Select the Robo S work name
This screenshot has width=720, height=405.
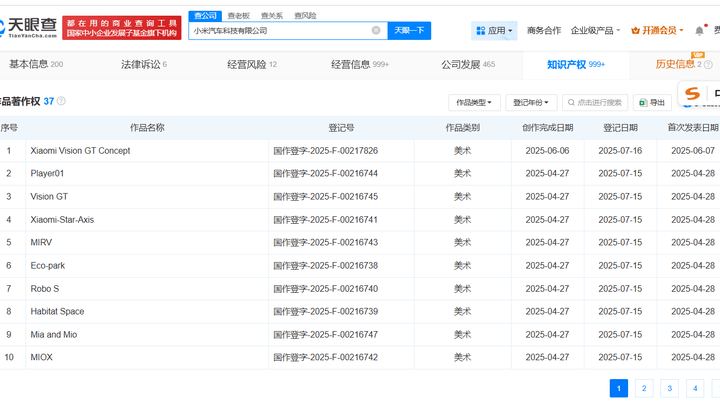click(x=45, y=288)
